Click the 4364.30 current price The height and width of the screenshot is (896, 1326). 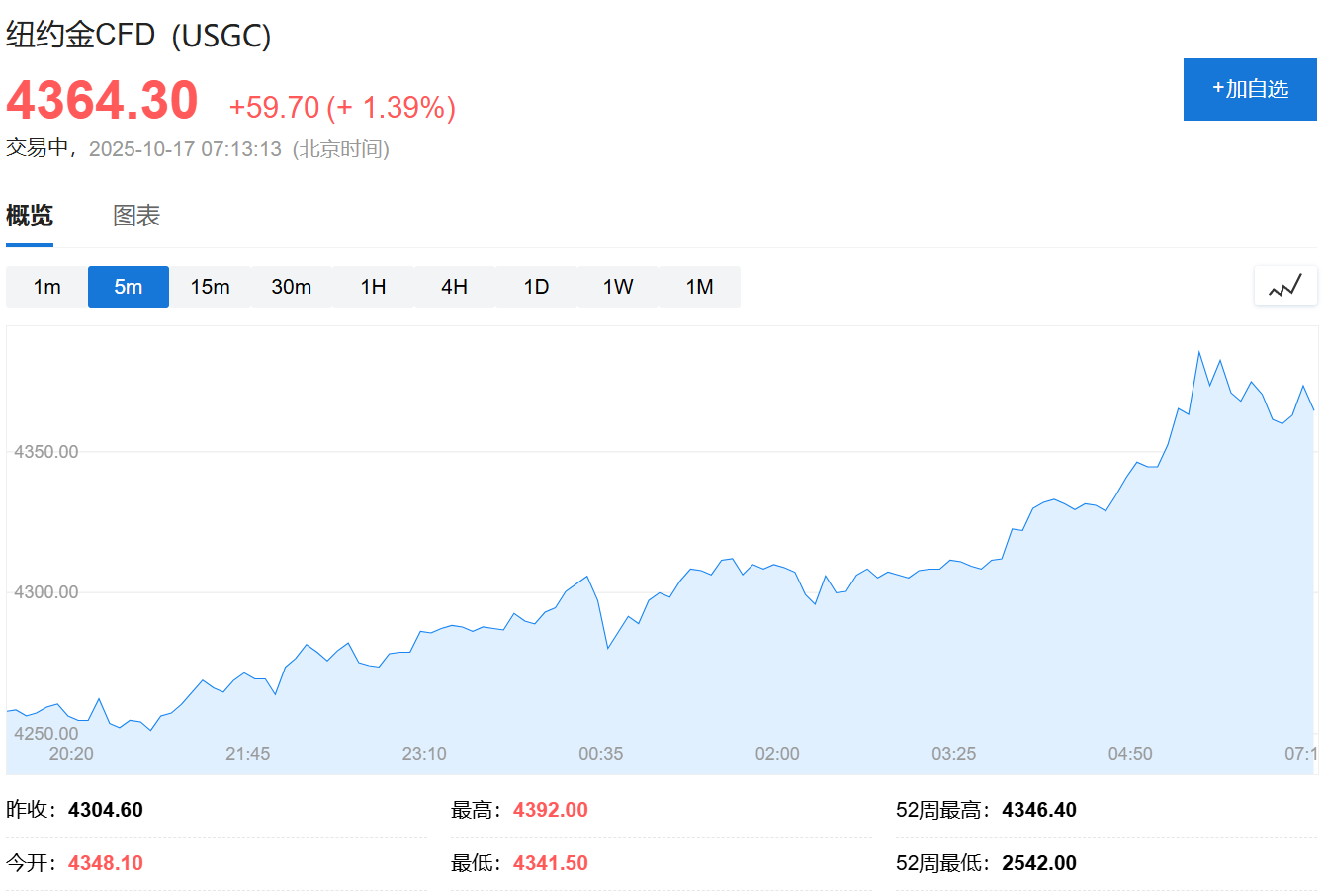pyautogui.click(x=103, y=101)
